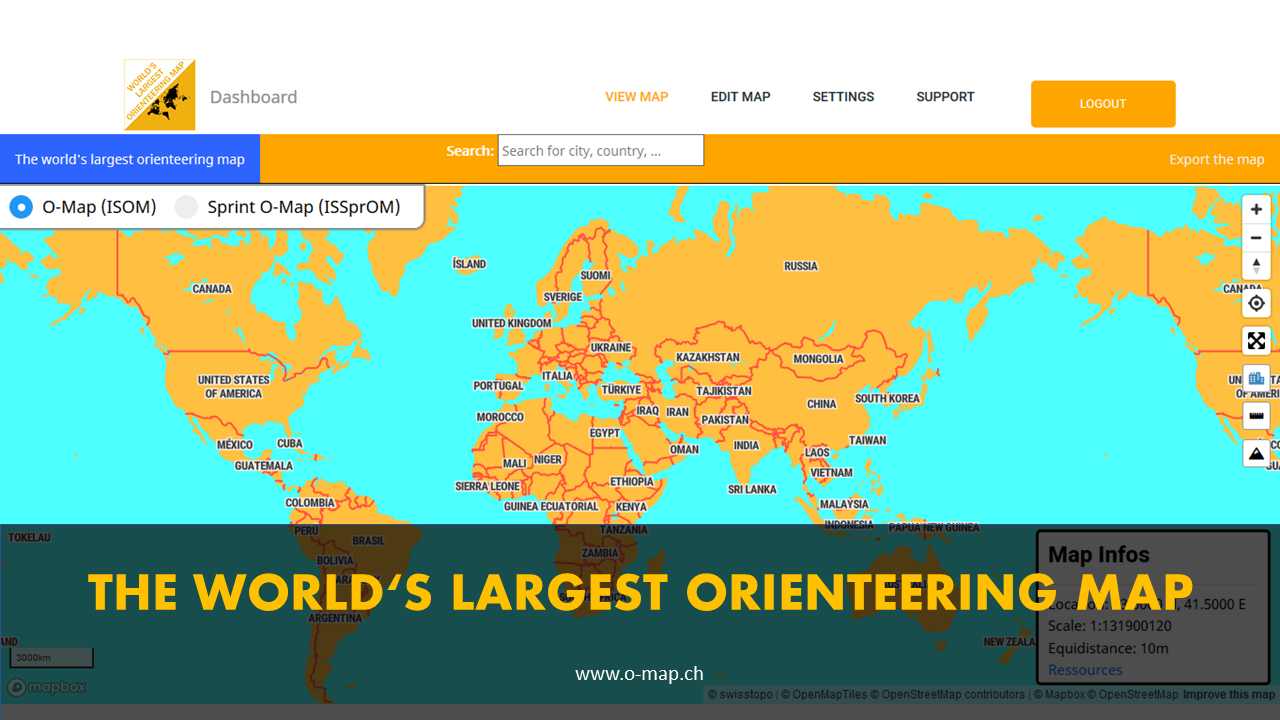The image size is (1280, 720).
Task: Click the Export the map link
Action: 1216,159
